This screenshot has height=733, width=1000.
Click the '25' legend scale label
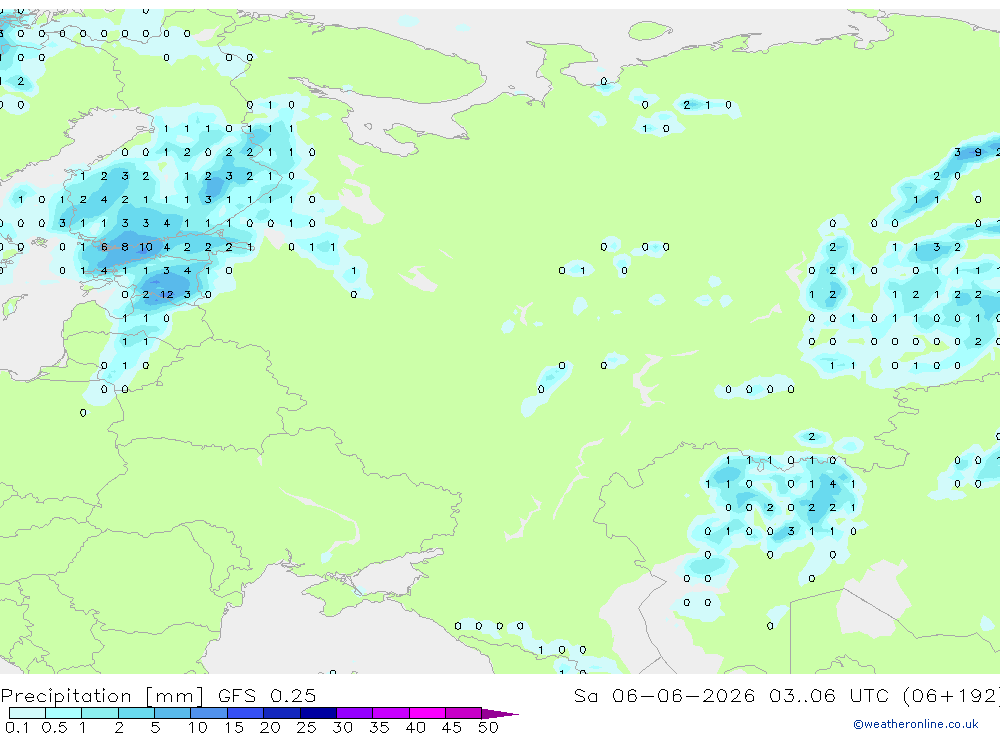[x=306, y=727]
